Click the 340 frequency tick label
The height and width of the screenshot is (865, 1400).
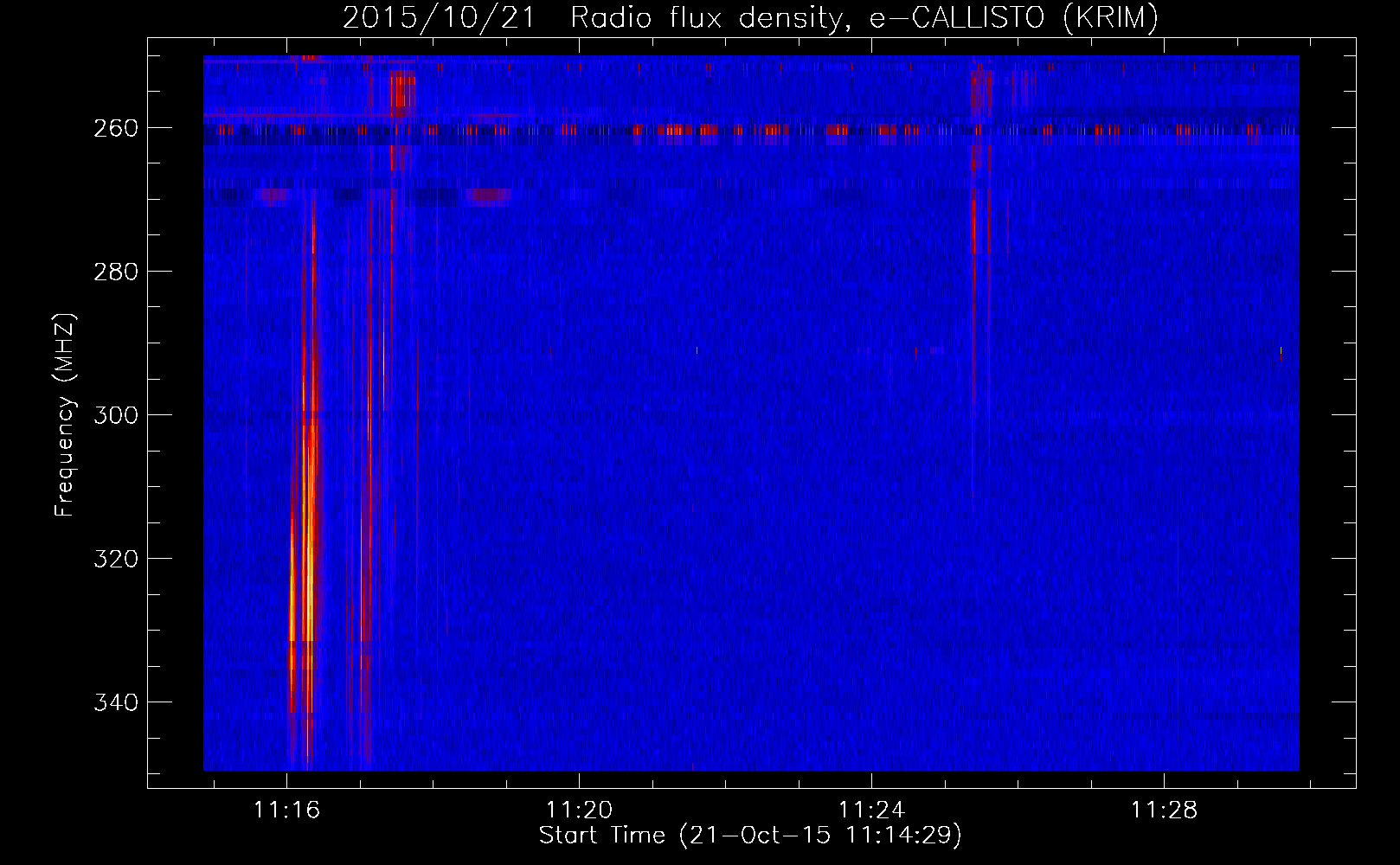(115, 702)
